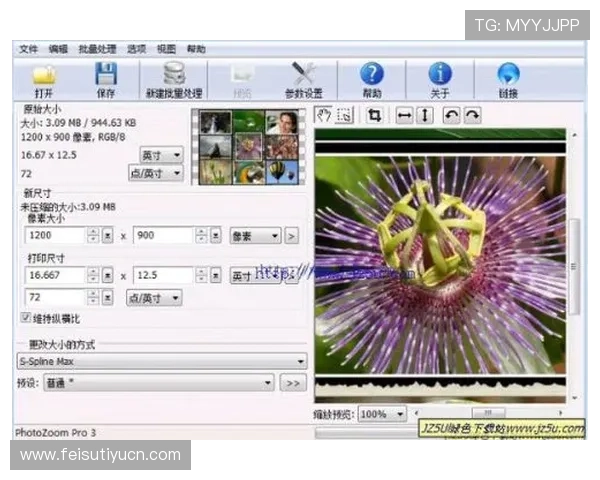600x480 pixels.
Task: Click preview scrollbar down arrow
Action: click(574, 398)
